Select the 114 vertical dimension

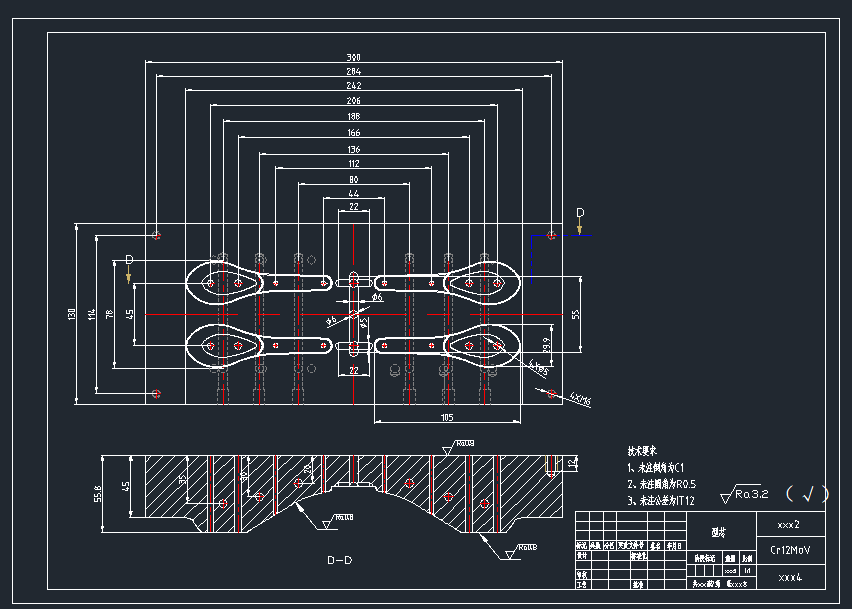pyautogui.click(x=91, y=314)
